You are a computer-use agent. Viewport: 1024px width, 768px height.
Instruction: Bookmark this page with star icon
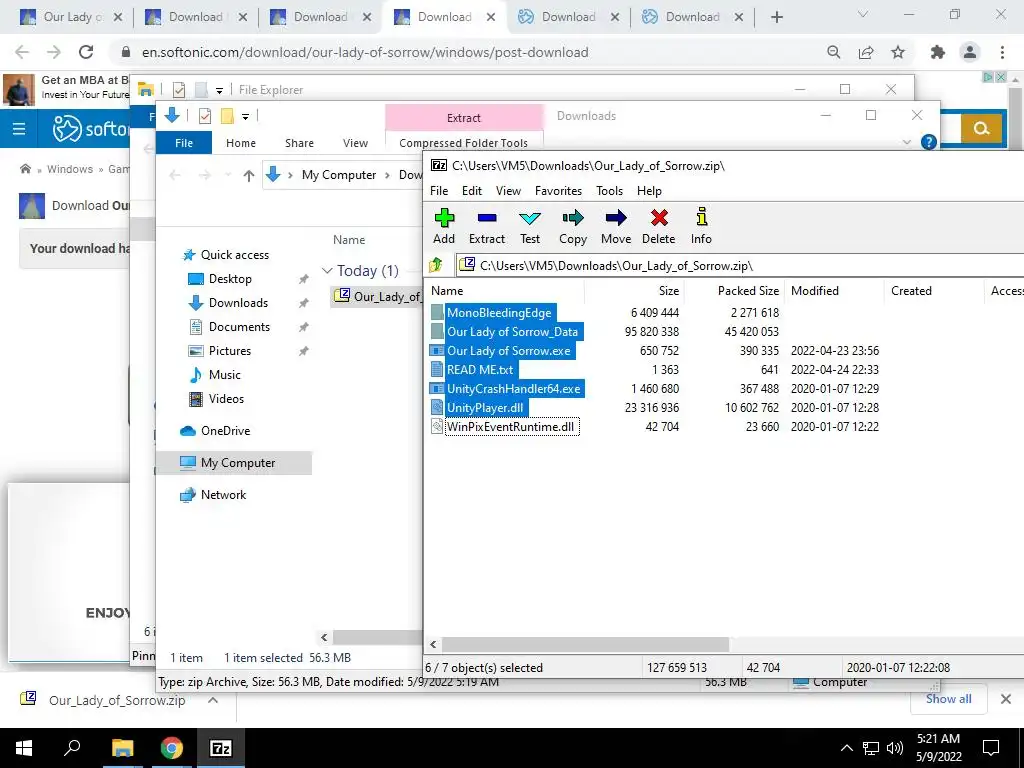(898, 52)
